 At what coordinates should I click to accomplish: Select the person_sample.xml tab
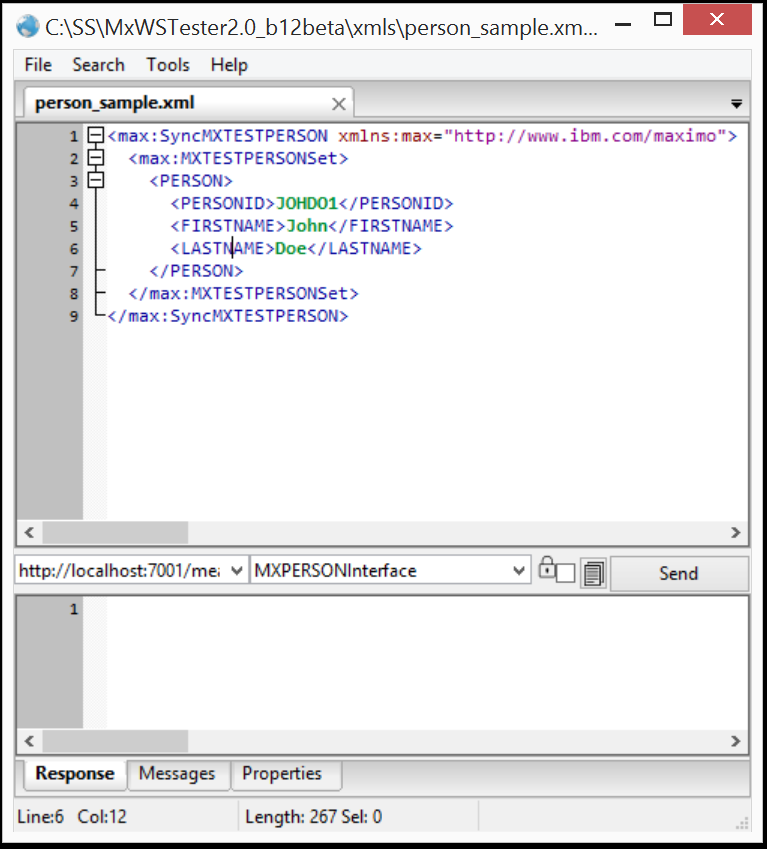coord(188,103)
